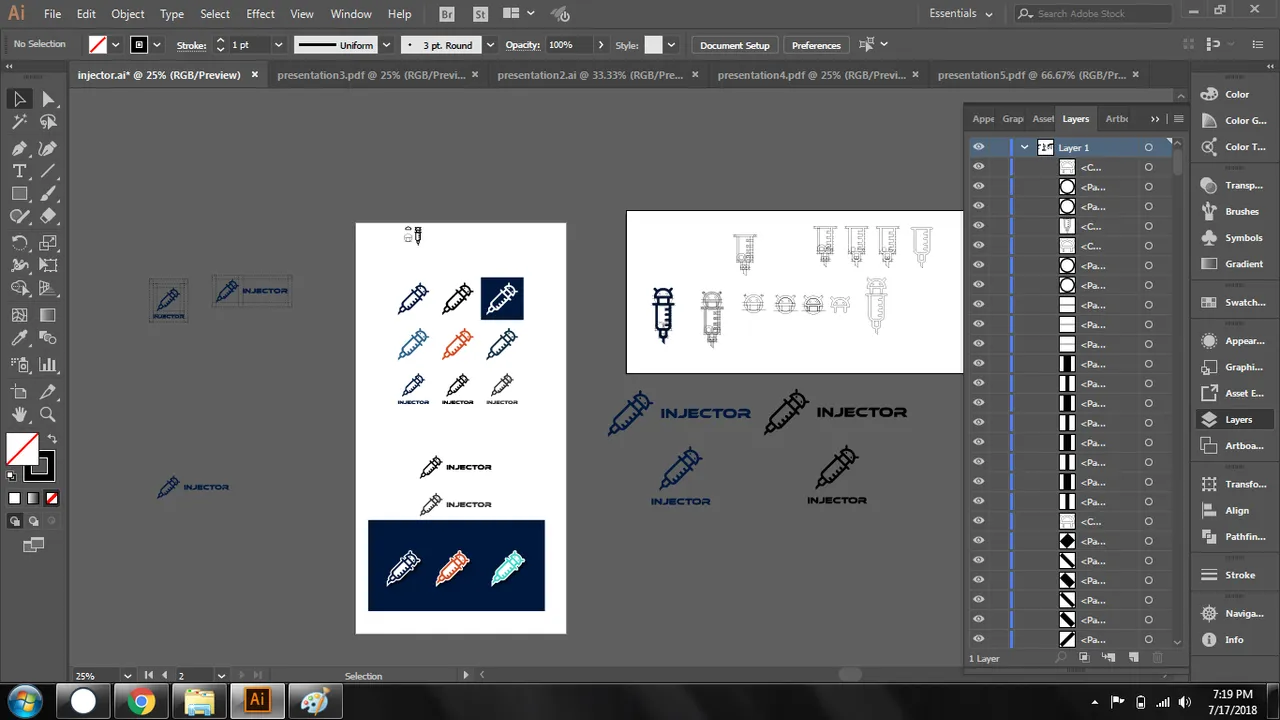The height and width of the screenshot is (720, 1280).
Task: Open the Pathfinder panel from dock
Action: coord(1234,537)
